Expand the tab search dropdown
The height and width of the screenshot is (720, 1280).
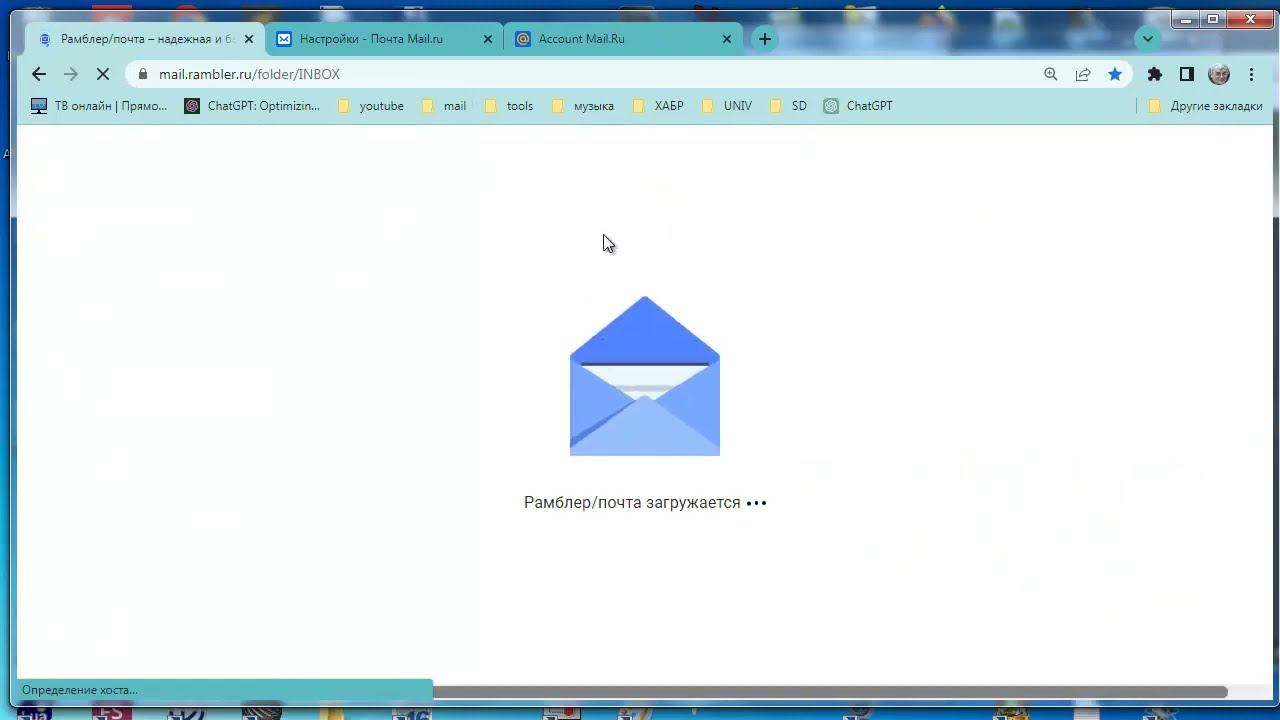coord(1148,39)
